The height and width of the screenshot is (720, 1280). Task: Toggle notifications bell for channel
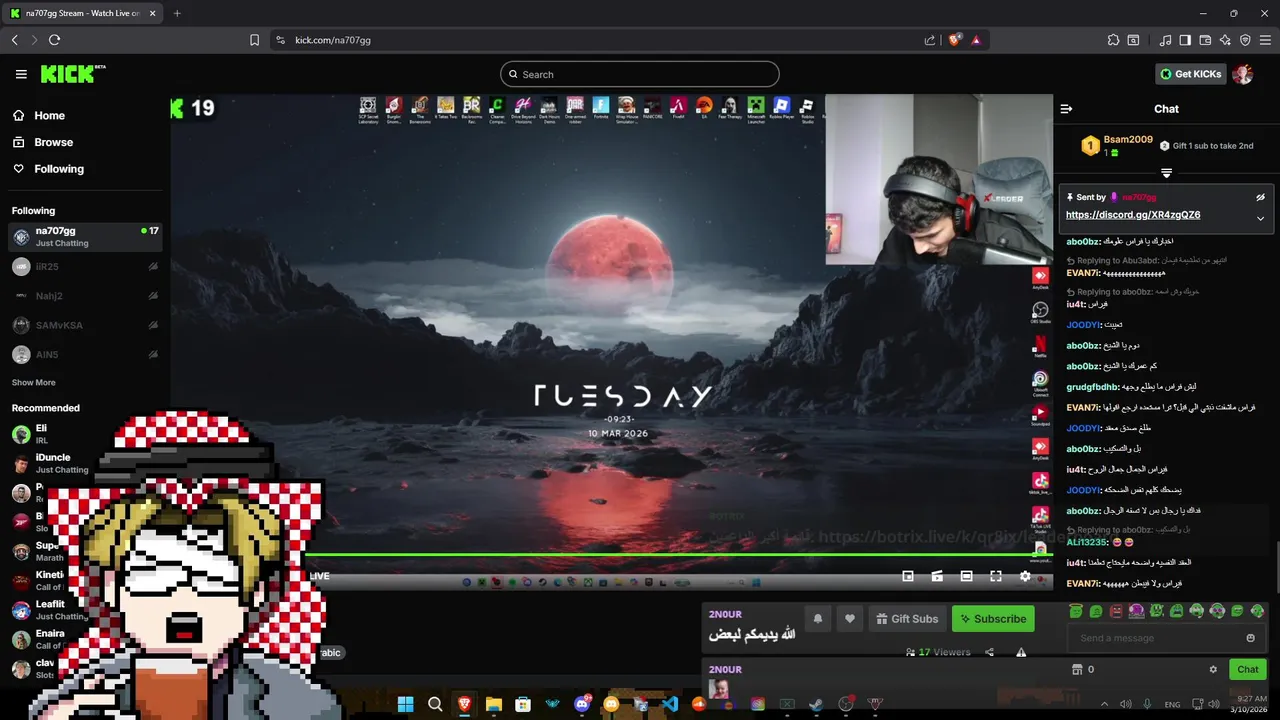(x=817, y=619)
